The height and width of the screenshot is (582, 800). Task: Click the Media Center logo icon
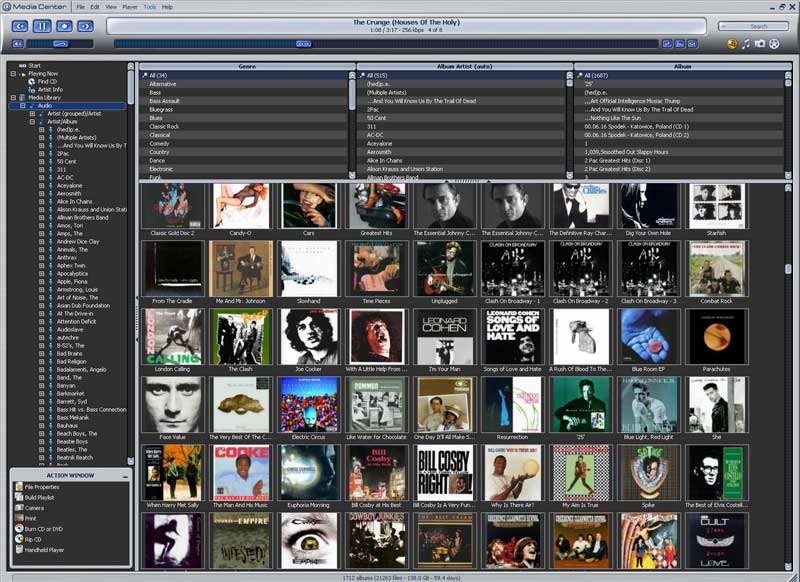click(7, 7)
